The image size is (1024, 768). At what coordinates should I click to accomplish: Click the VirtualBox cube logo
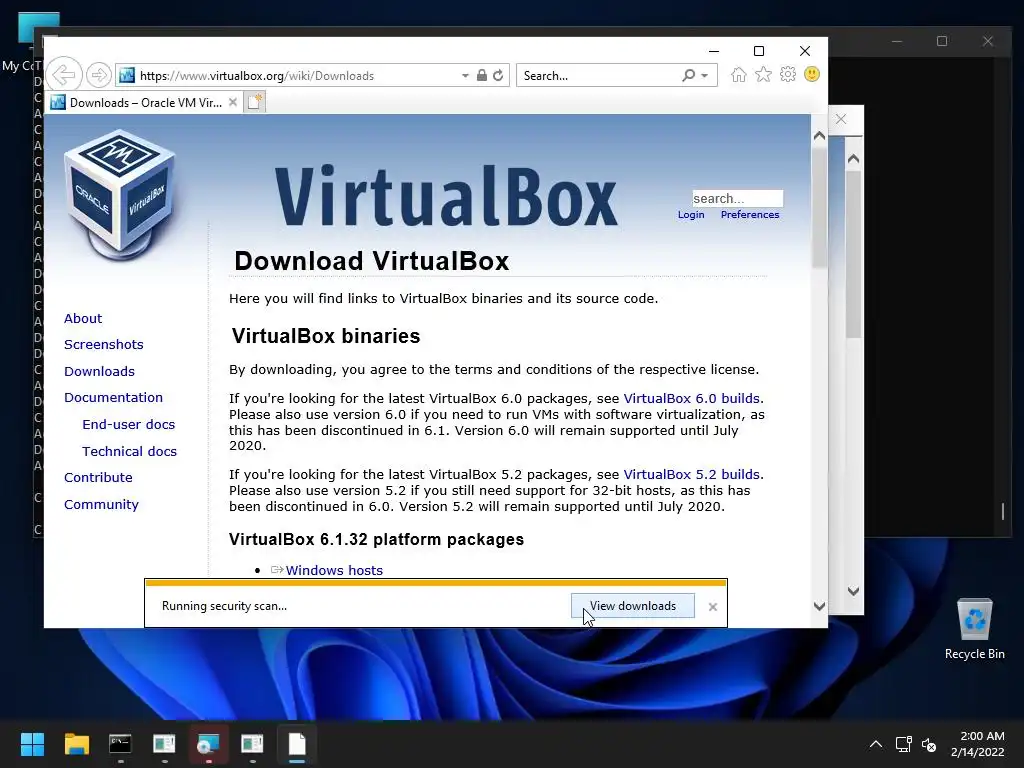pyautogui.click(x=120, y=194)
